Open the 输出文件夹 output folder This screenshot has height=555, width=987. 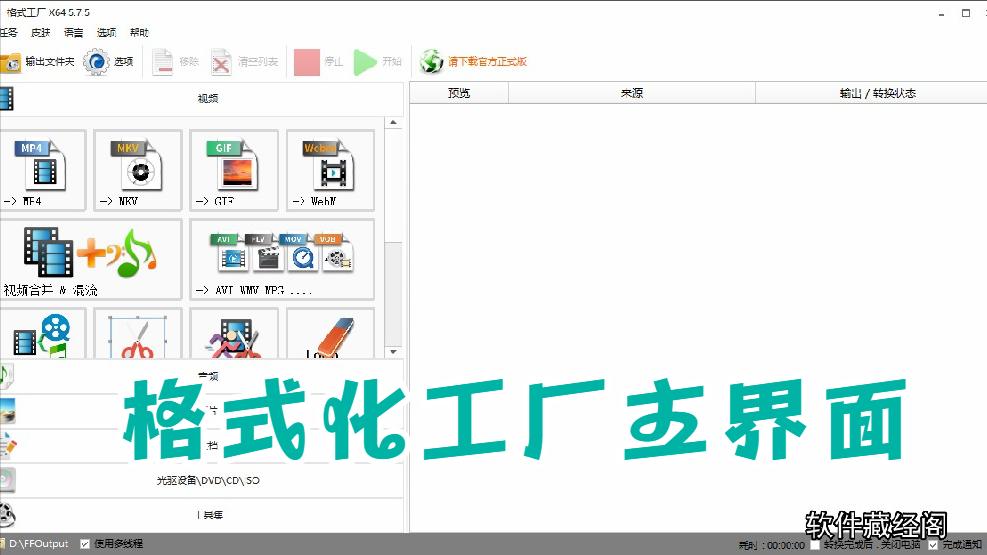pyautogui.click(x=38, y=62)
